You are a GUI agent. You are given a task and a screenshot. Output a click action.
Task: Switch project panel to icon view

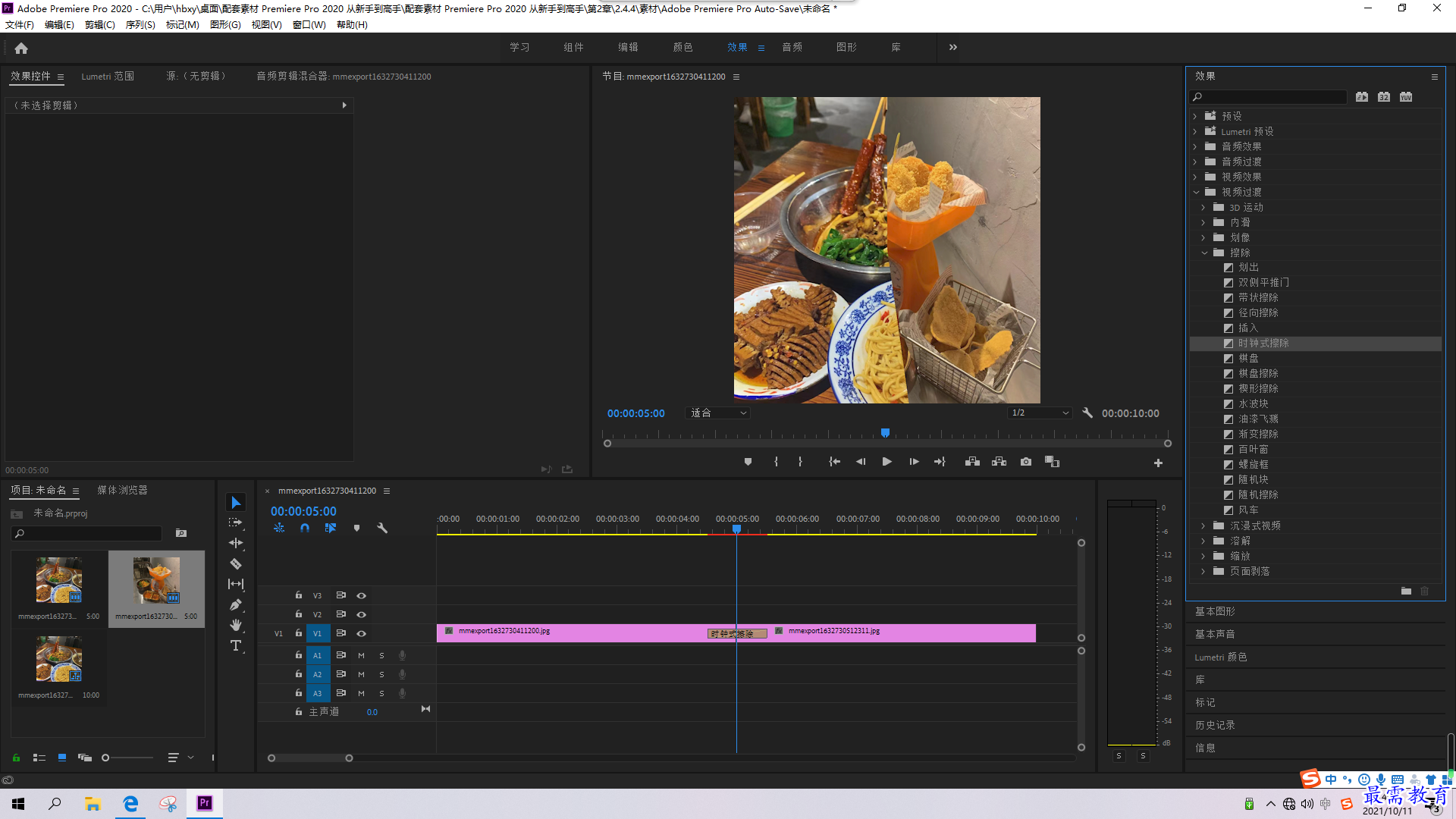(62, 758)
